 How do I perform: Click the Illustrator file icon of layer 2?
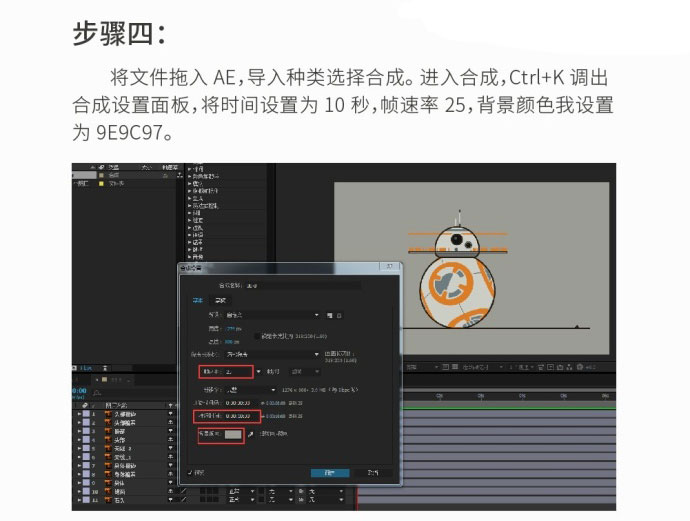107,422
